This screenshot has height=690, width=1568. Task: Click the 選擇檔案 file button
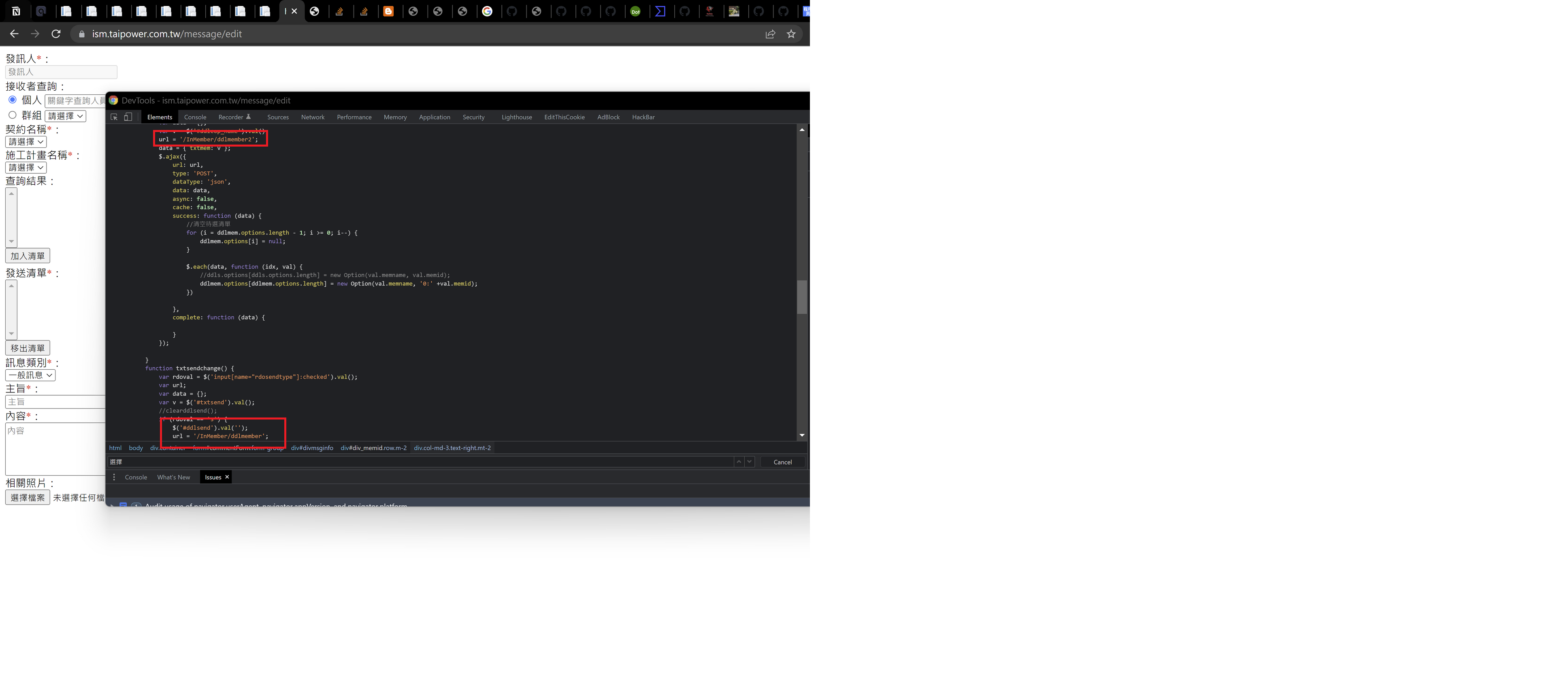[x=28, y=498]
